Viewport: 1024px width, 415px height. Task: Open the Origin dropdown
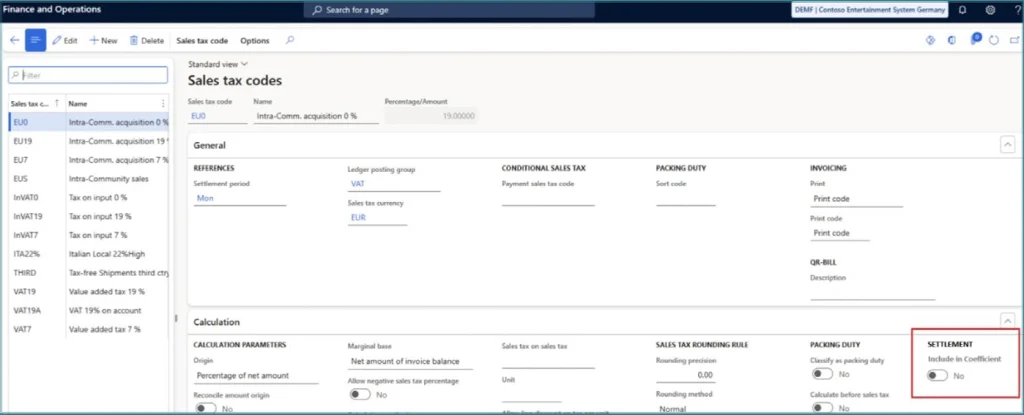click(256, 375)
